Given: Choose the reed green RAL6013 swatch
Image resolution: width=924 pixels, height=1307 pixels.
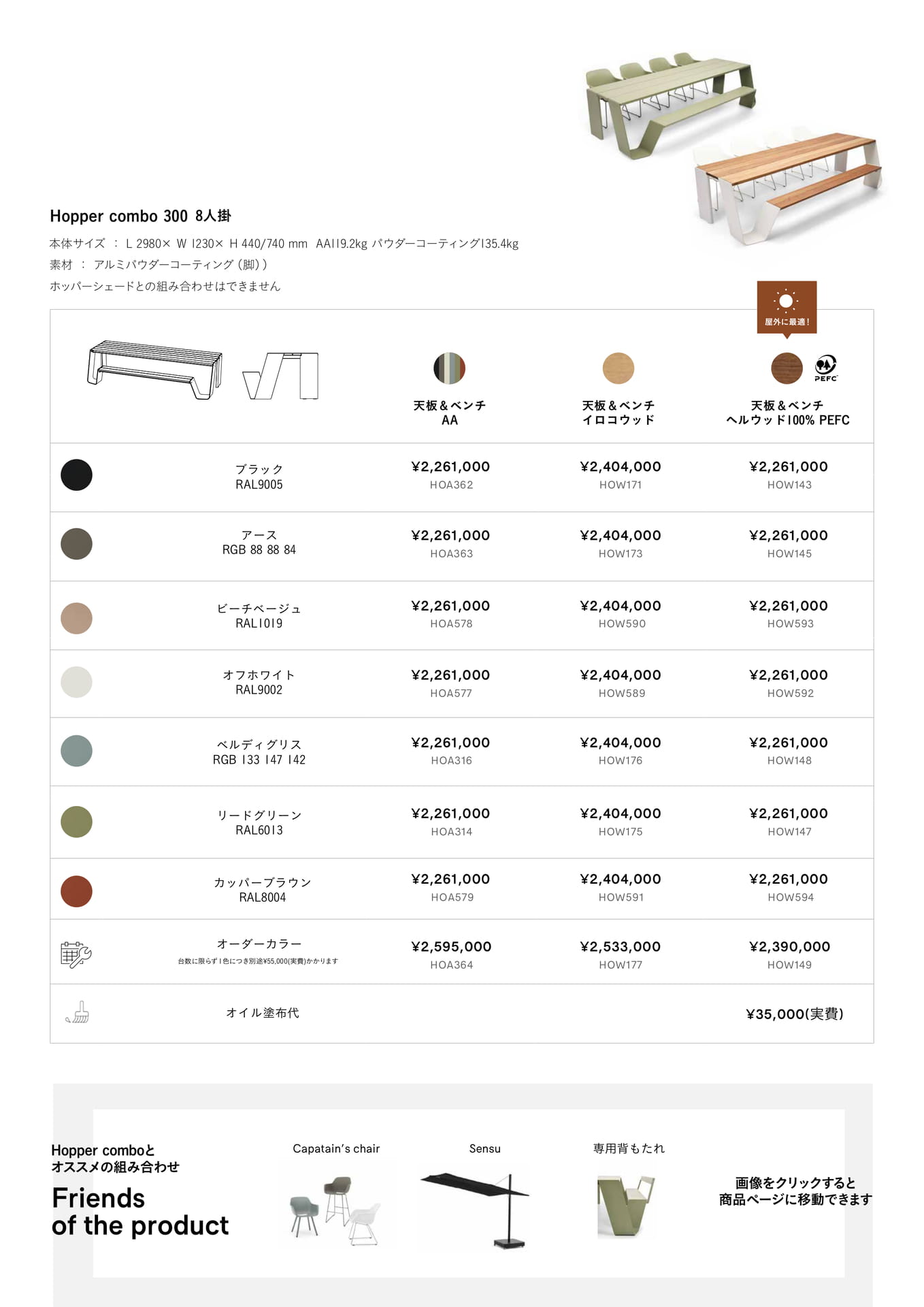Looking at the screenshot, I should 76,822.
